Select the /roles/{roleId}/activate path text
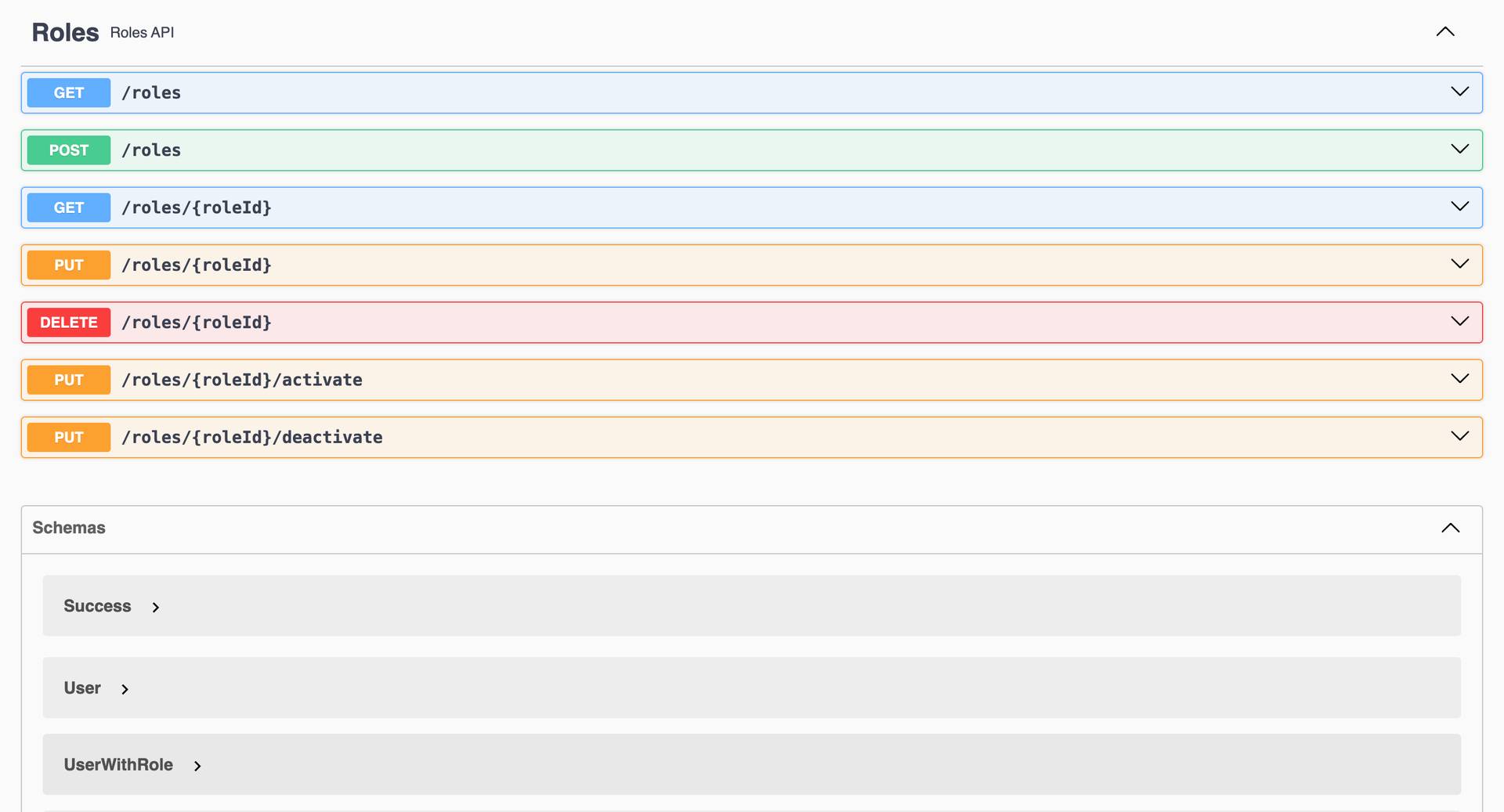Viewport: 1504px width, 812px height. point(242,380)
